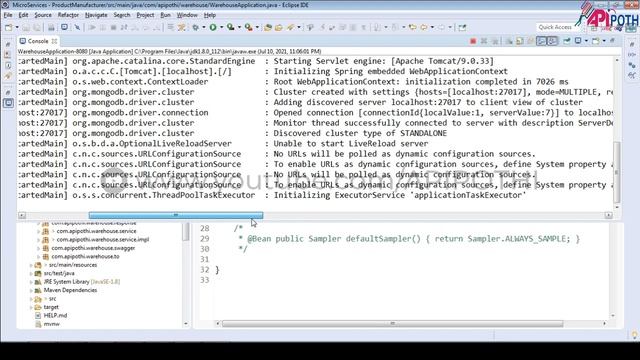
Task: Select the mvnw file
Action: (51, 324)
